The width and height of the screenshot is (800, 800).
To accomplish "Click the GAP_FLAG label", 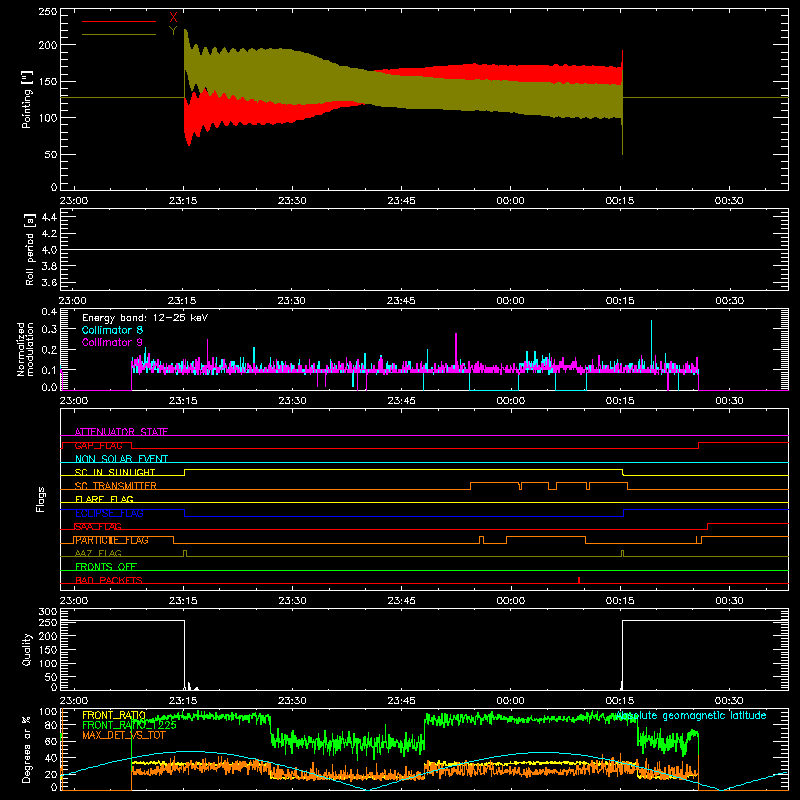I will point(98,445).
